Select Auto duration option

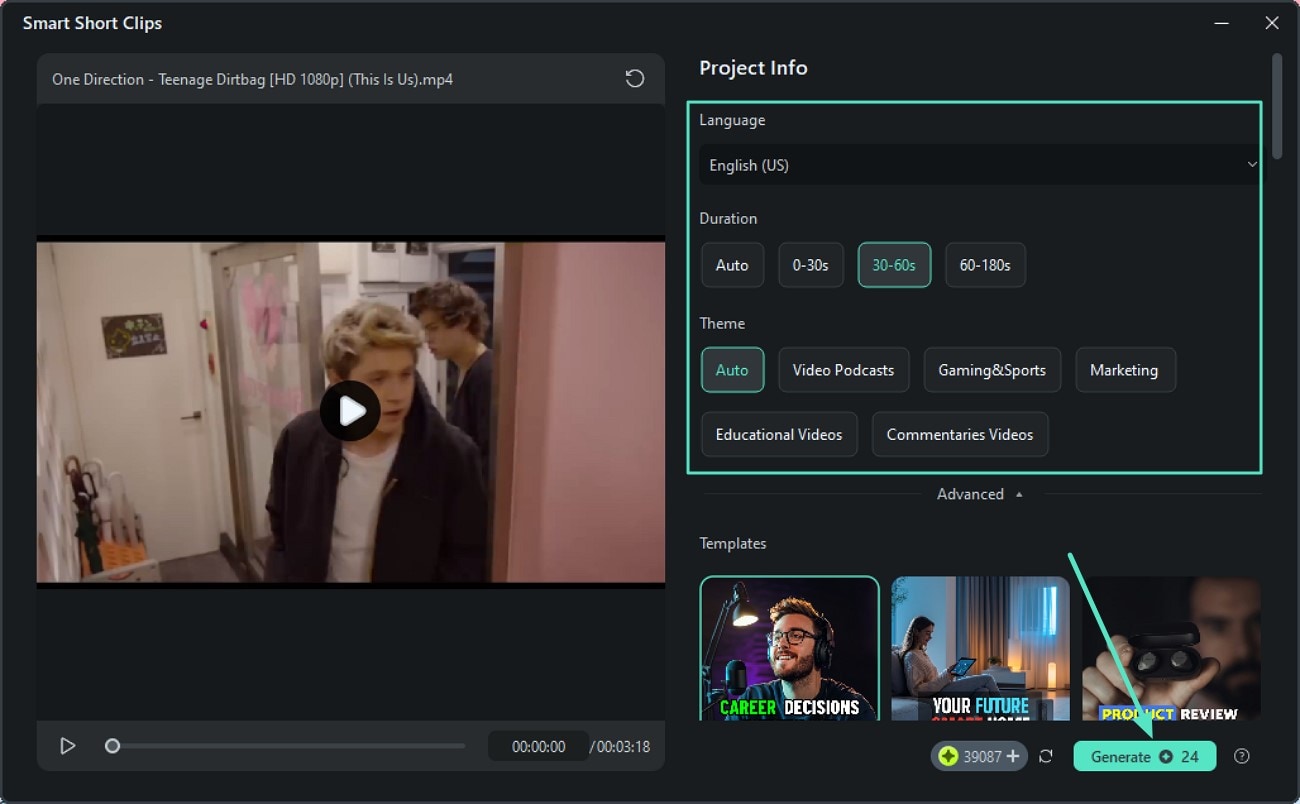pyautogui.click(x=732, y=265)
